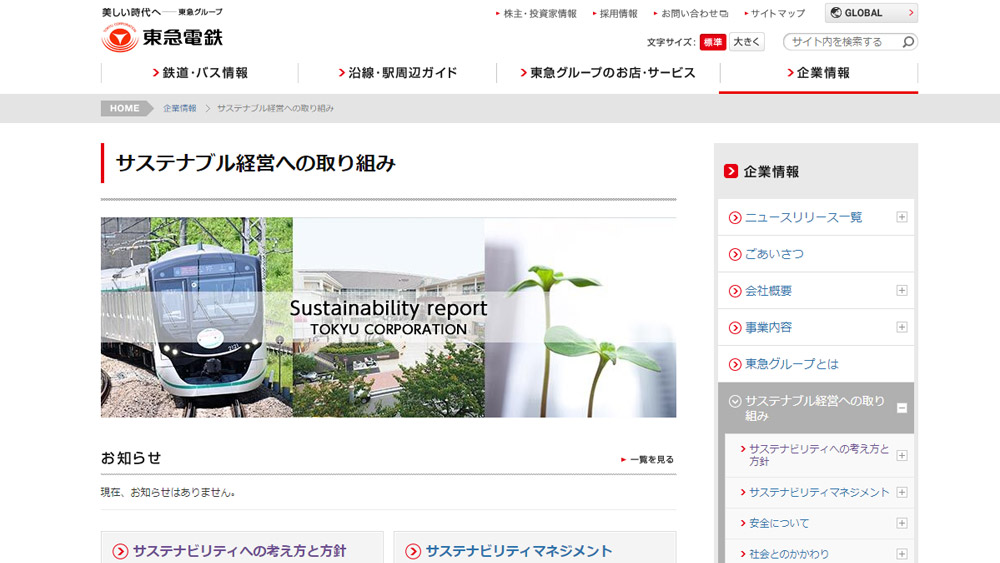Click circle arrow icon next to ごあいさつ
This screenshot has width=1000, height=563.
click(735, 254)
